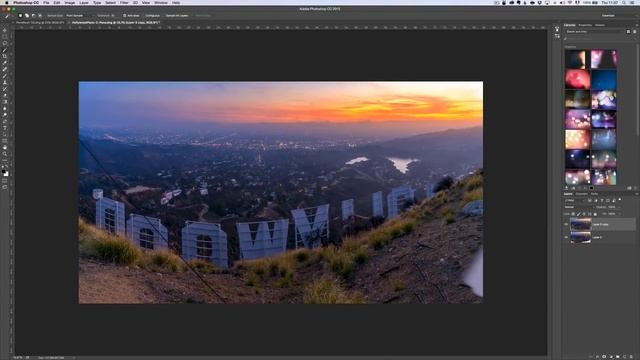
Task: Select the Crop tool
Action: click(x=5, y=56)
